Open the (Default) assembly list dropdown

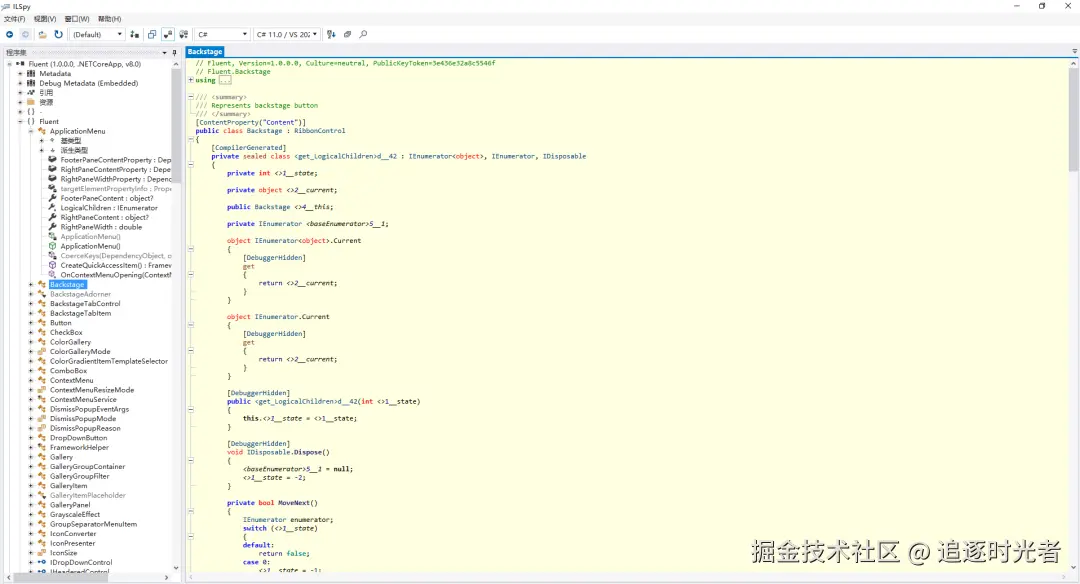[x=97, y=34]
